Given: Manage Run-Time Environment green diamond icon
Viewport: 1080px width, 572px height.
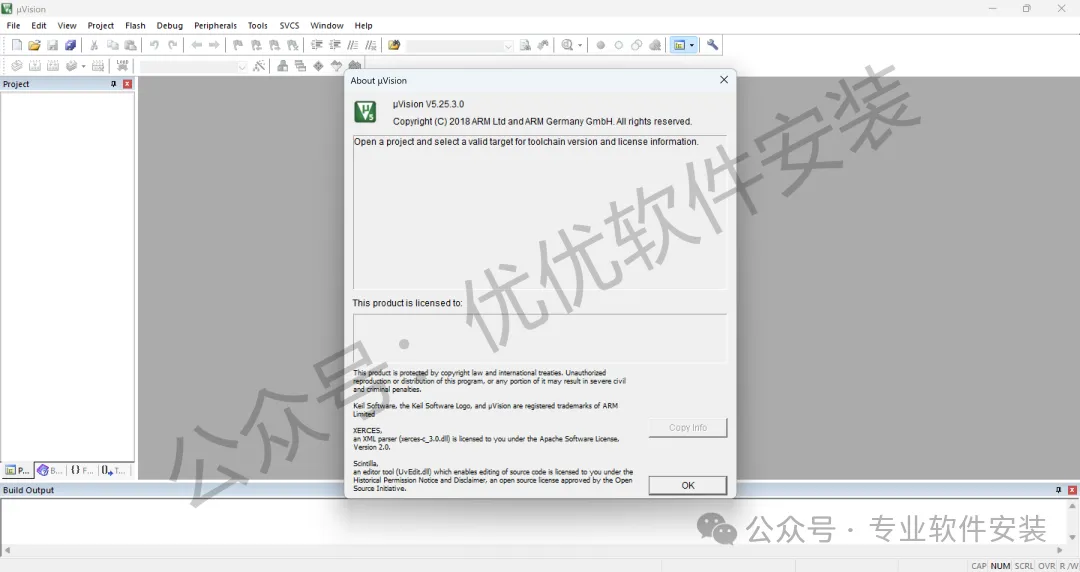Looking at the screenshot, I should click(318, 65).
